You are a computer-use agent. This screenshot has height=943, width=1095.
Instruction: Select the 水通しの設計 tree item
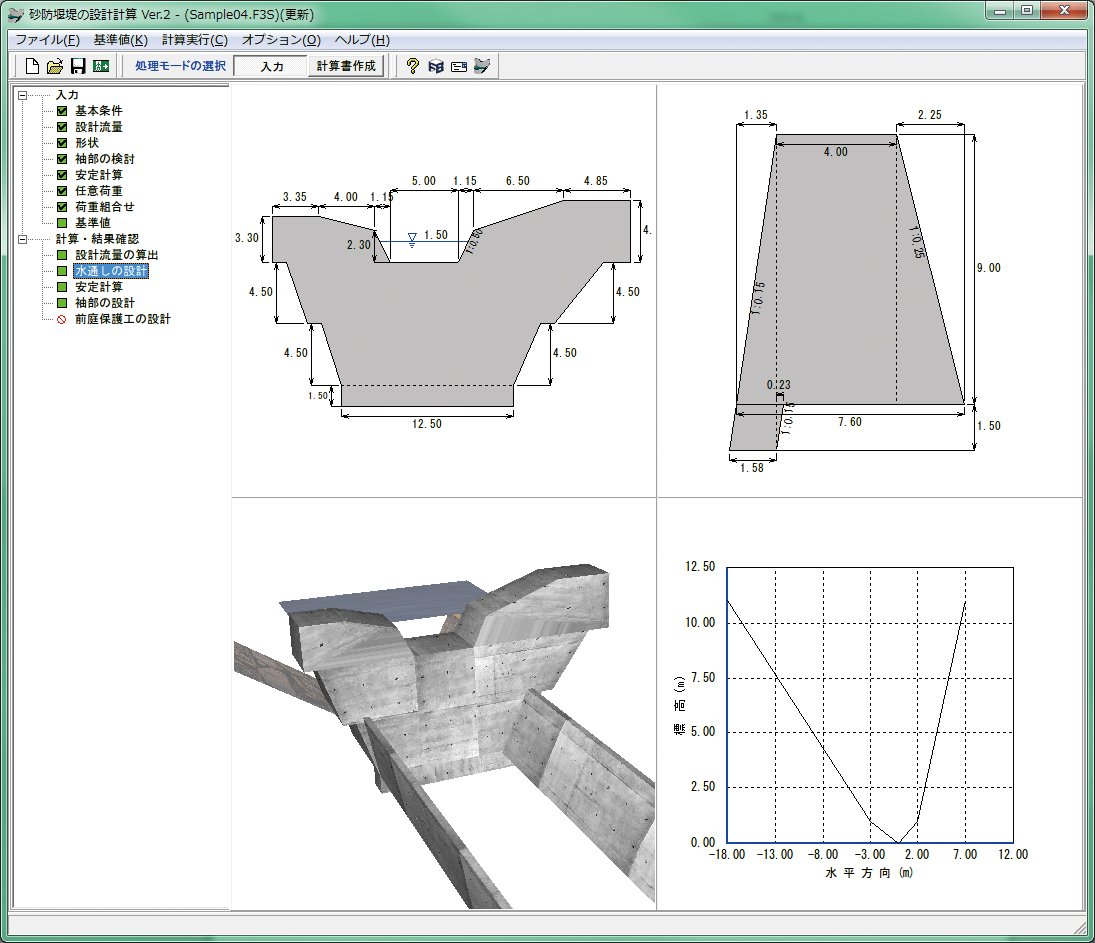(x=111, y=271)
